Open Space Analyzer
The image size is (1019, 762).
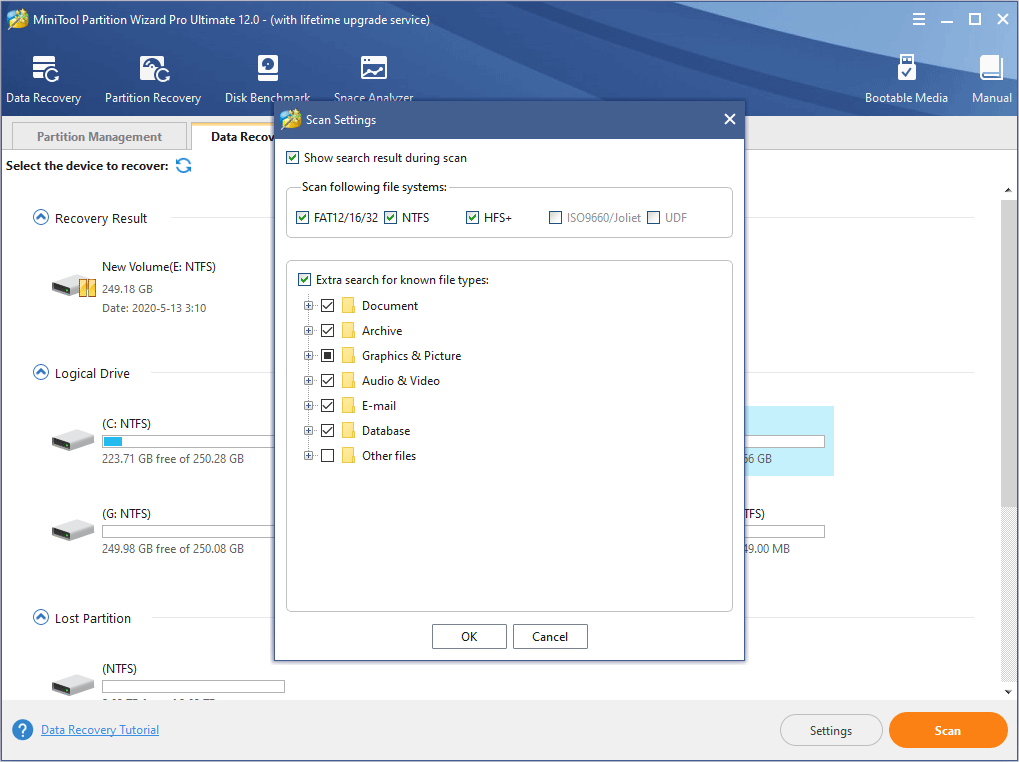point(373,79)
